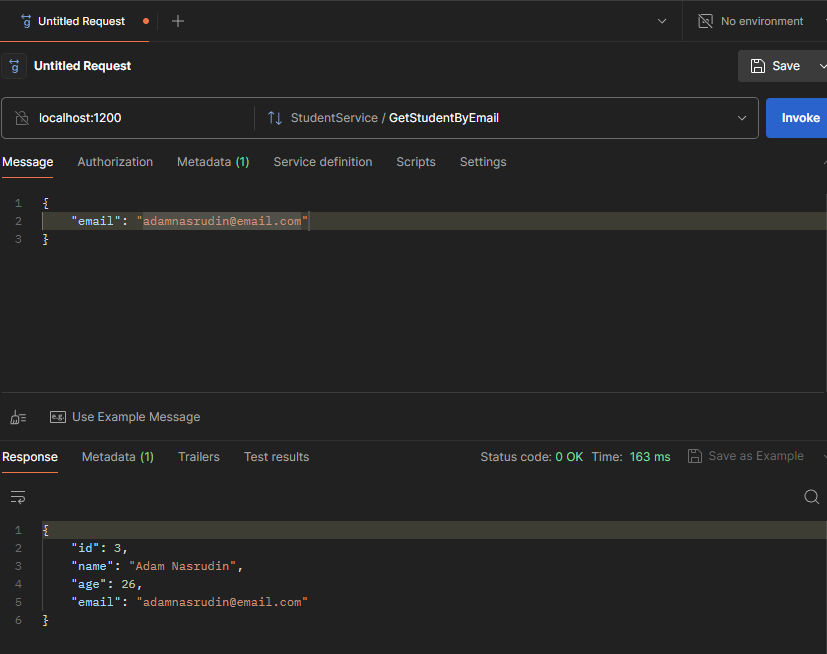Click the Save as Example disk icon
This screenshot has width=827, height=654.
[x=695, y=456]
